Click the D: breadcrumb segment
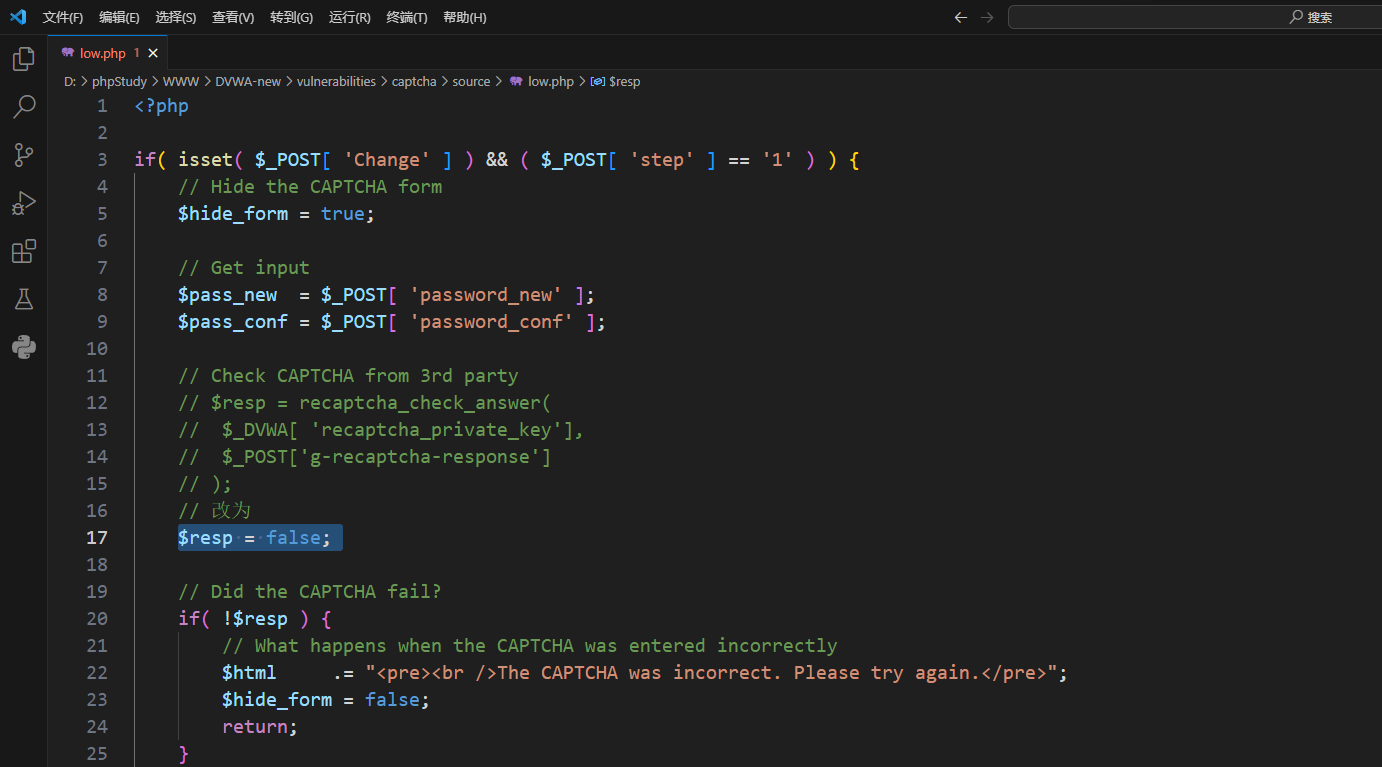The height and width of the screenshot is (767, 1382). tap(70, 82)
